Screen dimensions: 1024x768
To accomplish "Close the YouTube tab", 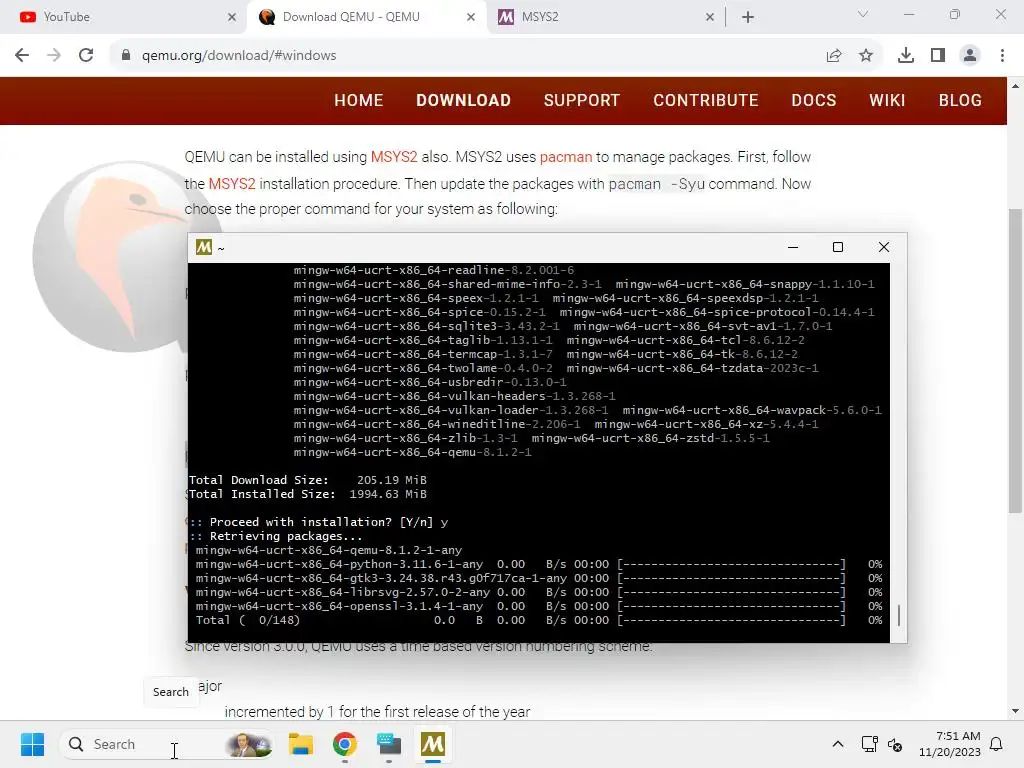I will pos(232,17).
